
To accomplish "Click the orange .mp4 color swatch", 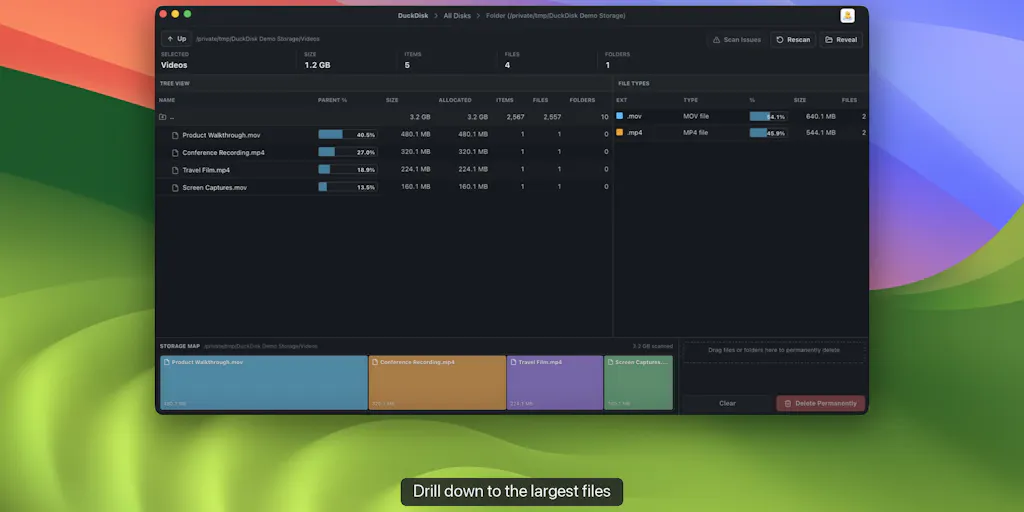I will point(620,132).
